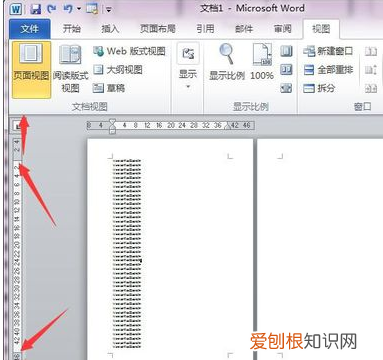Switch to the 邮件 ribbon tab
The height and width of the screenshot is (360, 383).
[x=244, y=29]
